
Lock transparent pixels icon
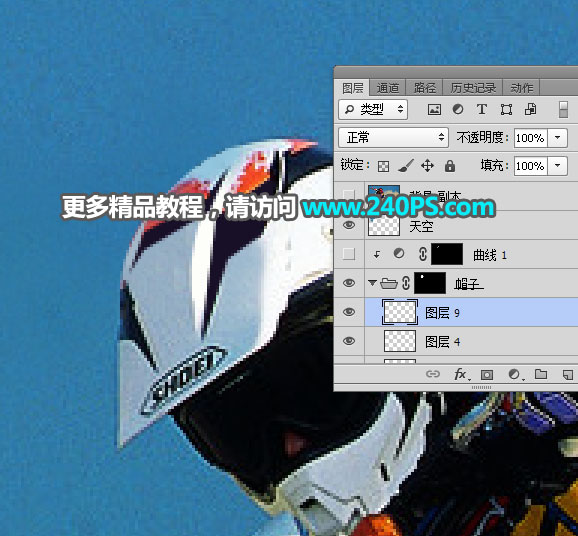[383, 167]
